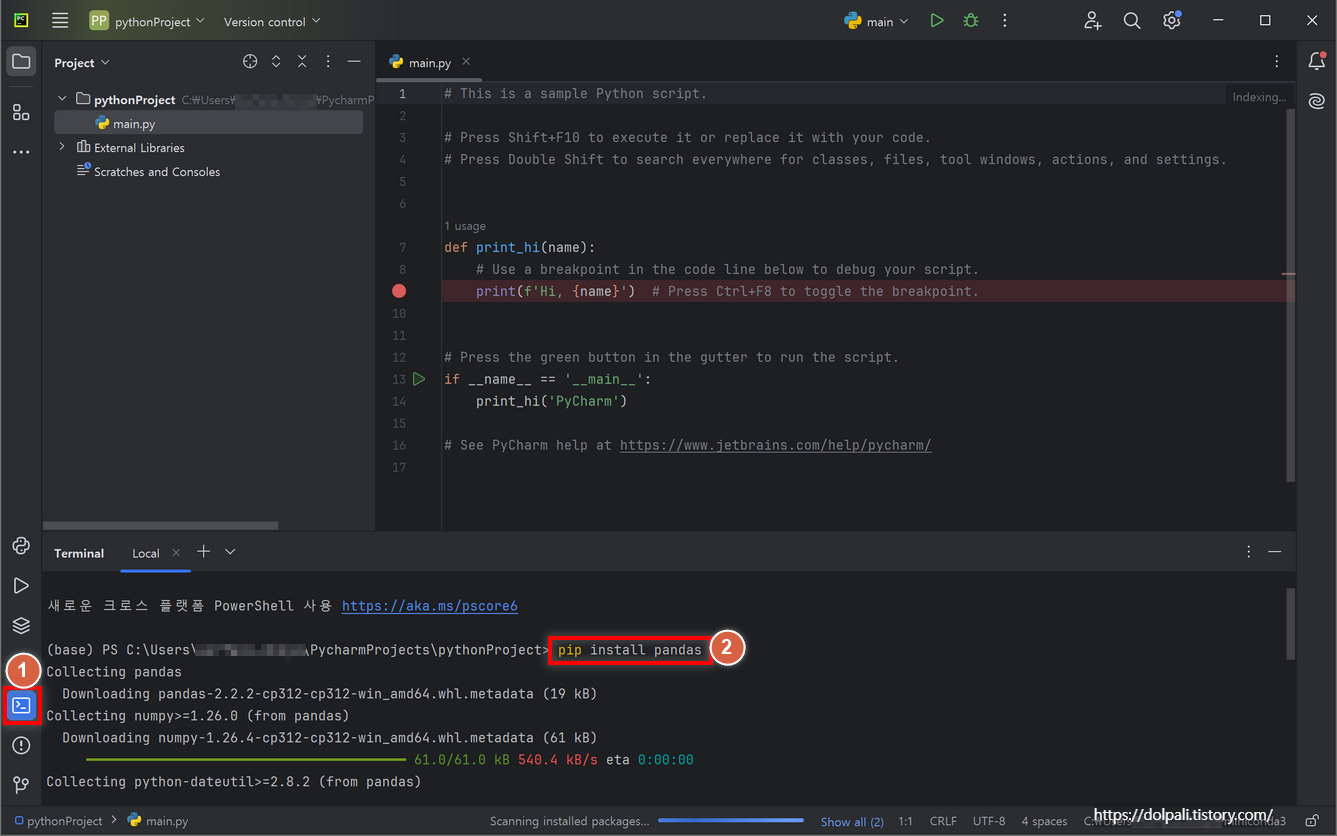Click the Project panel horizontal scrollbar
The height and width of the screenshot is (836, 1337).
tap(161, 526)
